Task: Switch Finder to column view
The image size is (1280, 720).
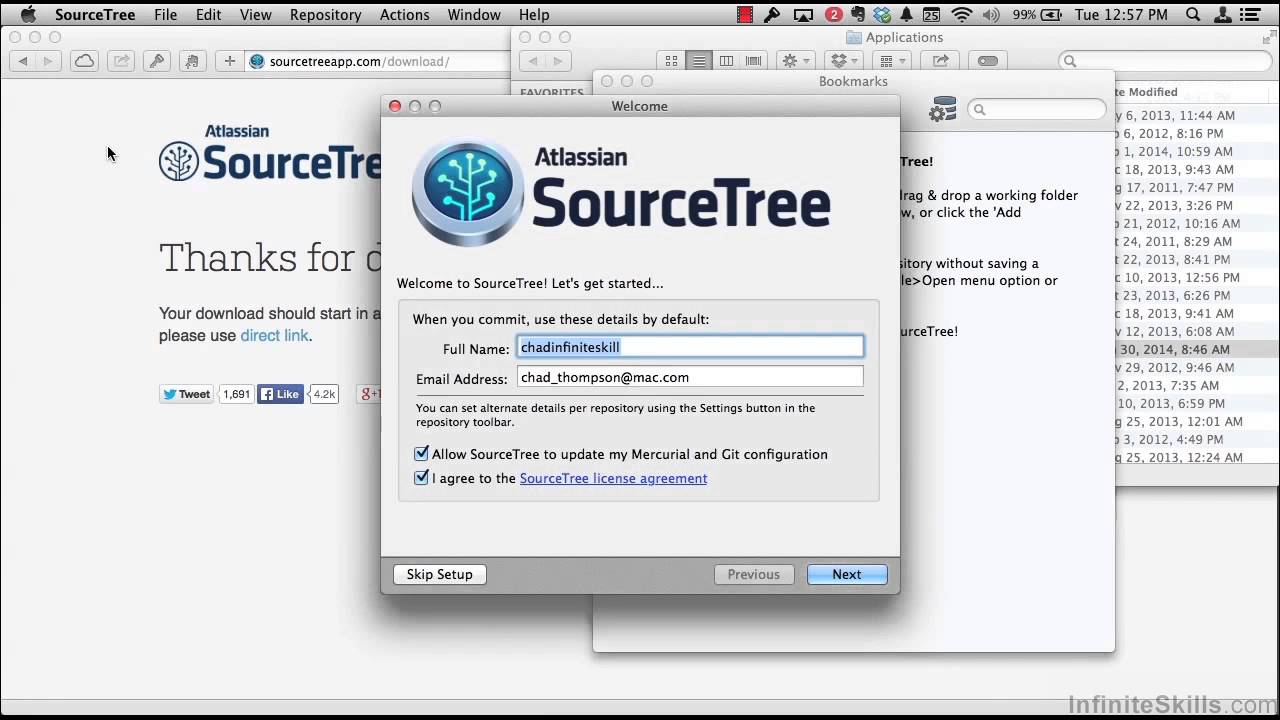Action: pos(726,61)
